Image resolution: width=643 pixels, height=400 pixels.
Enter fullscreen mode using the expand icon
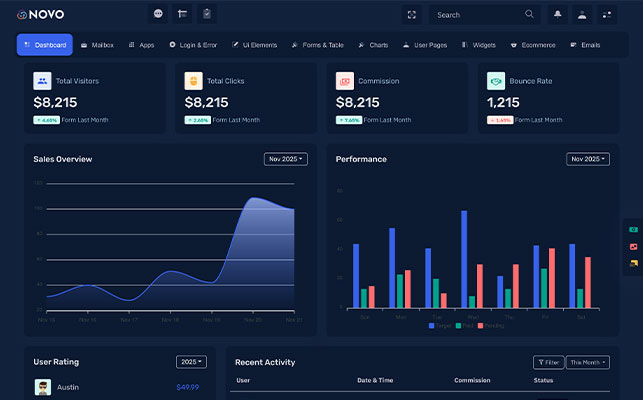411,15
